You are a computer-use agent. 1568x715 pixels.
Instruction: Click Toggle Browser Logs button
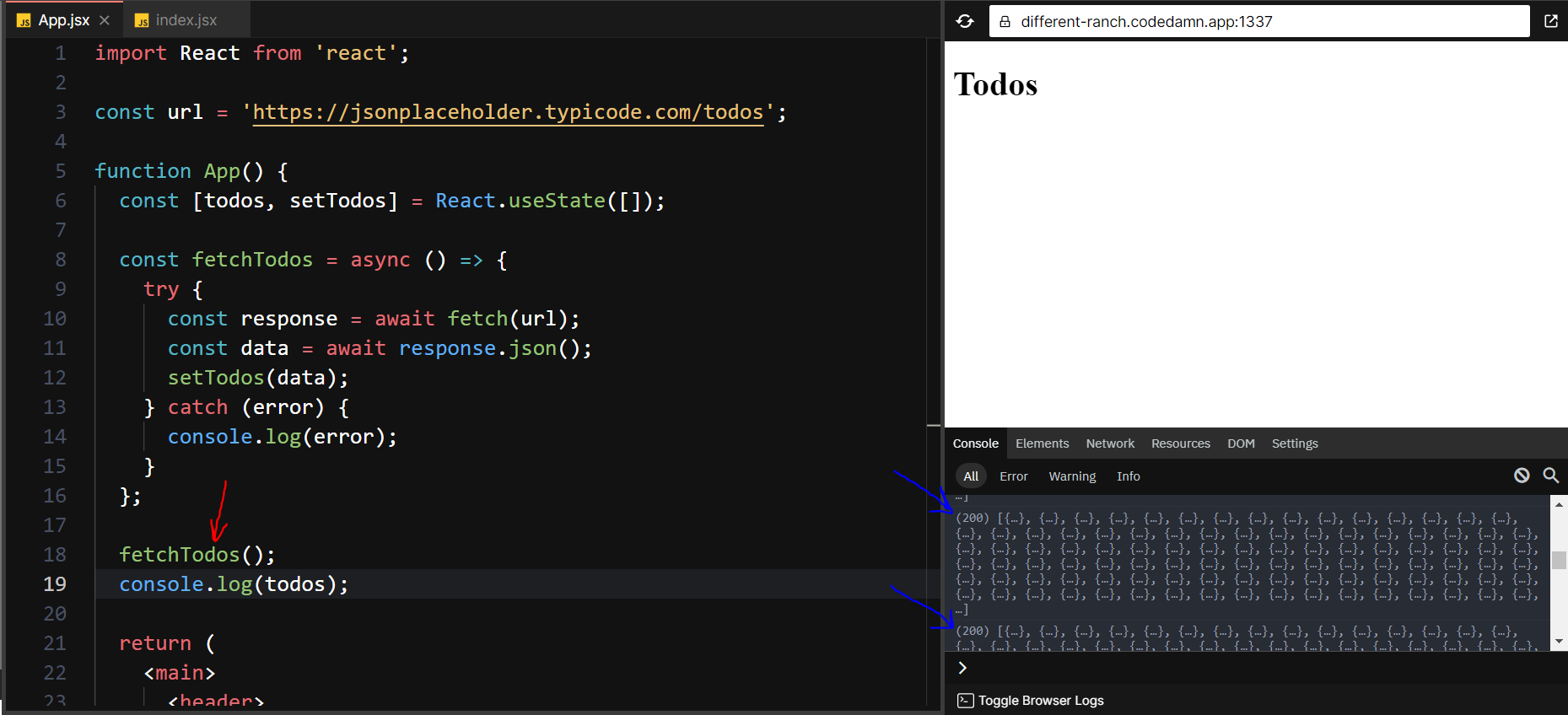[1040, 701]
